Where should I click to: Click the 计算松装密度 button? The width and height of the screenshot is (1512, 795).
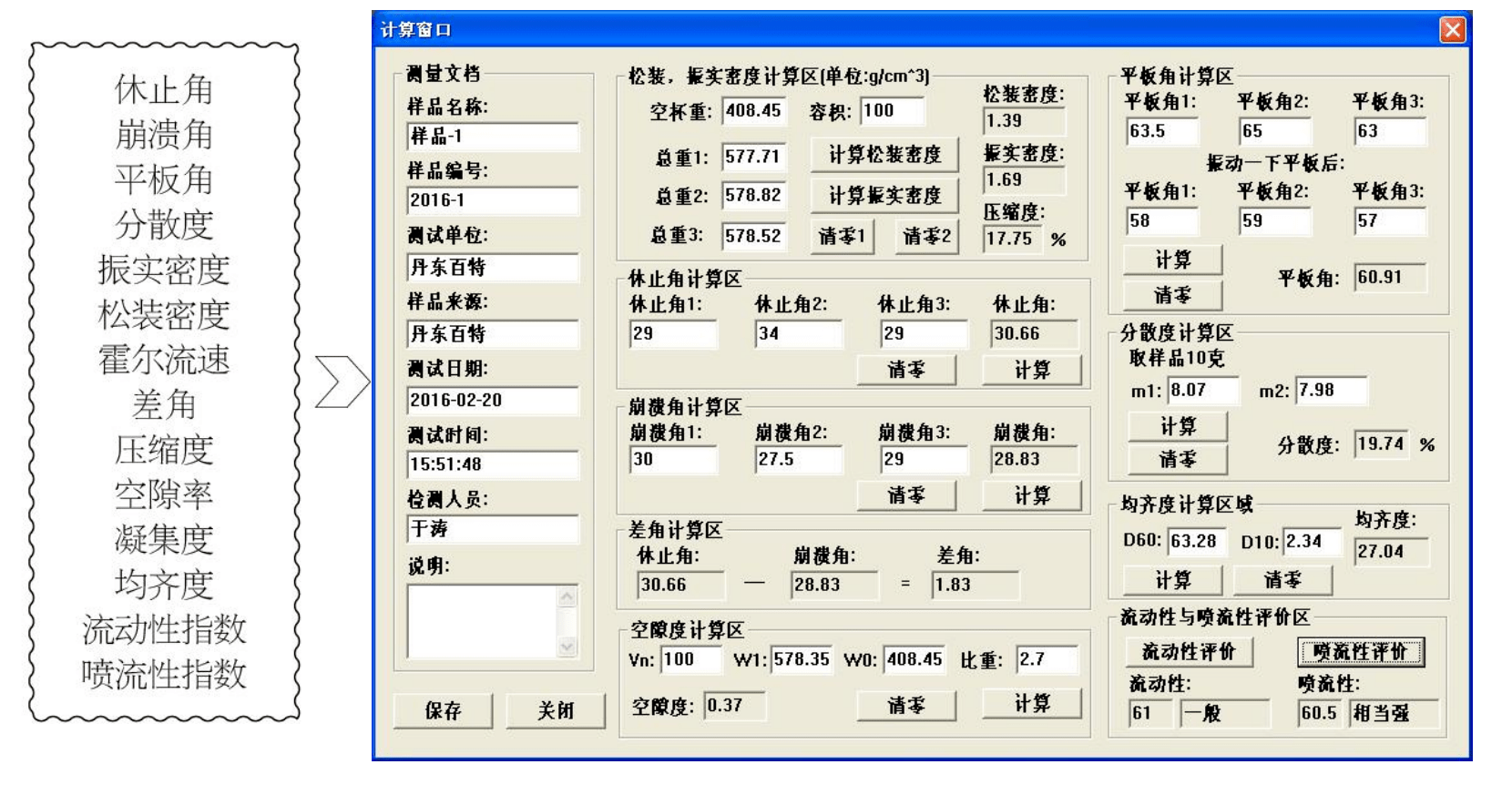tap(884, 155)
